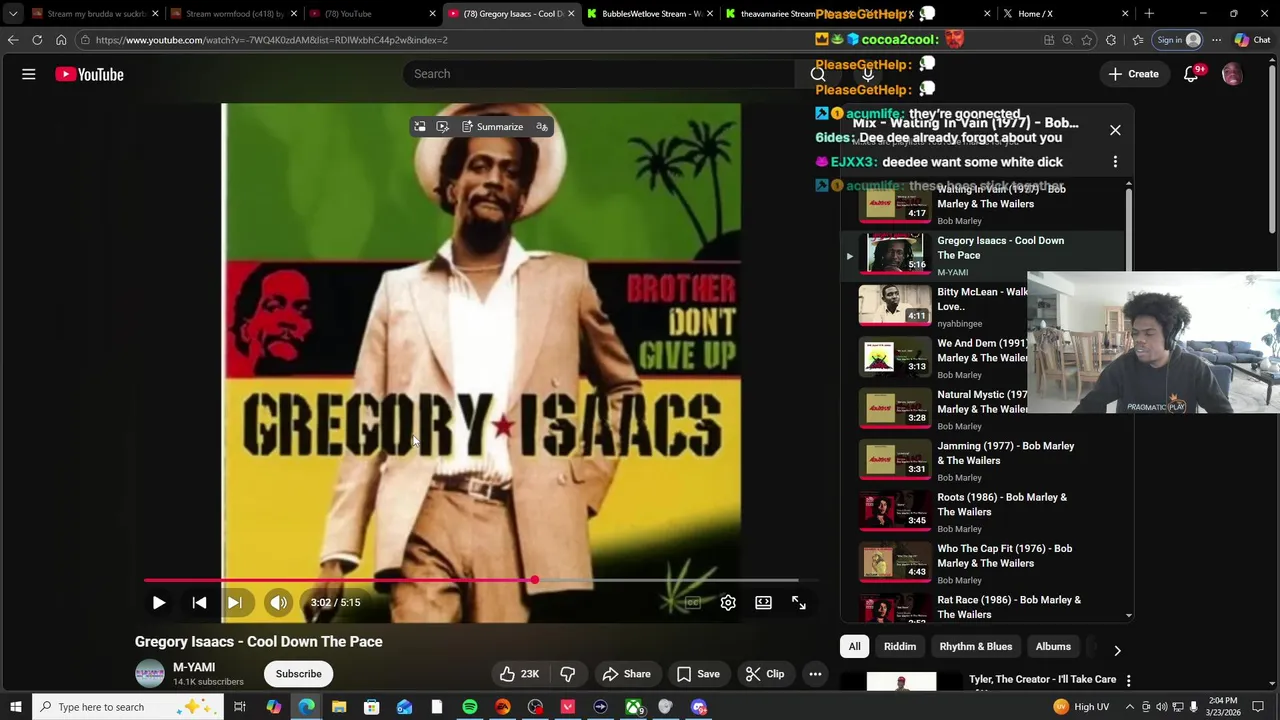This screenshot has width=1280, height=720.
Task: Open the M-YAMI channel name link
Action: 194,667
